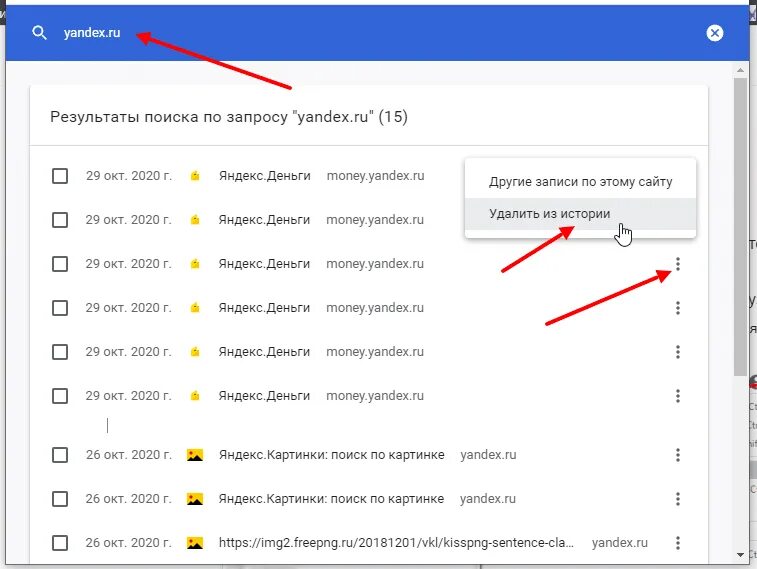Open the three-dot menu of the fifth Яндекс.Деньги entry
This screenshot has height=569, width=757.
pos(678,352)
